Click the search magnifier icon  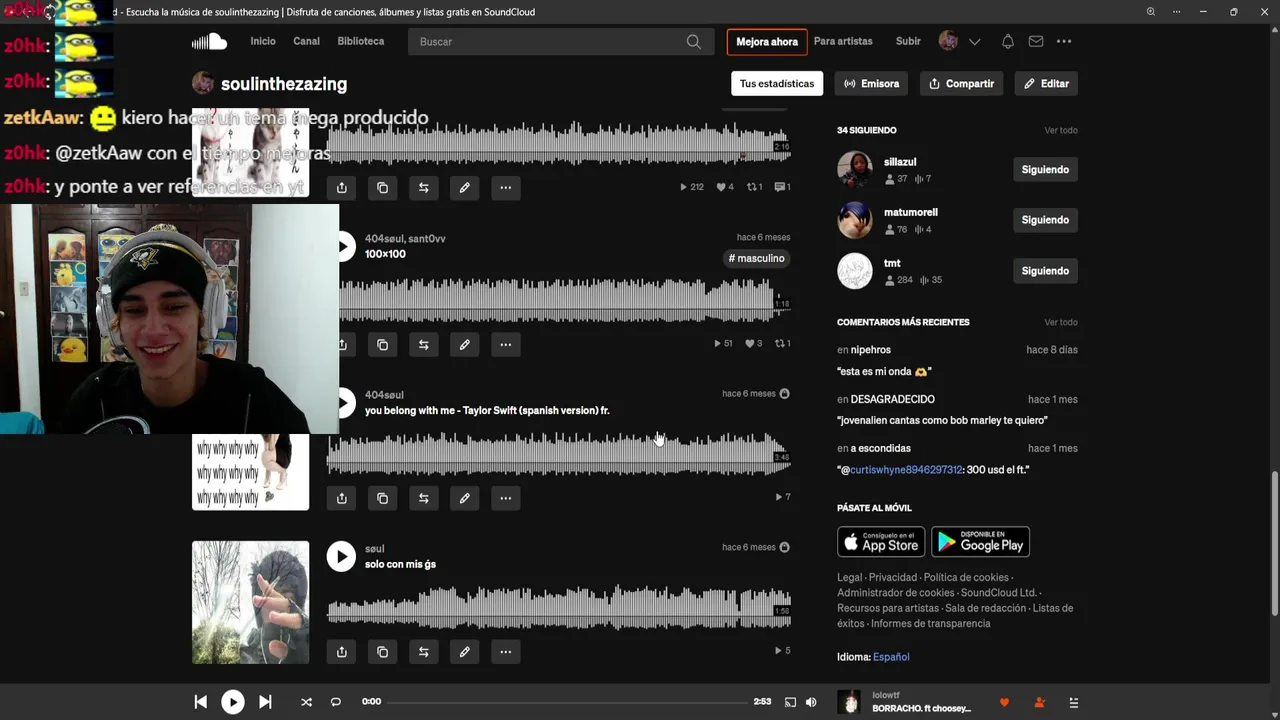pyautogui.click(x=694, y=42)
